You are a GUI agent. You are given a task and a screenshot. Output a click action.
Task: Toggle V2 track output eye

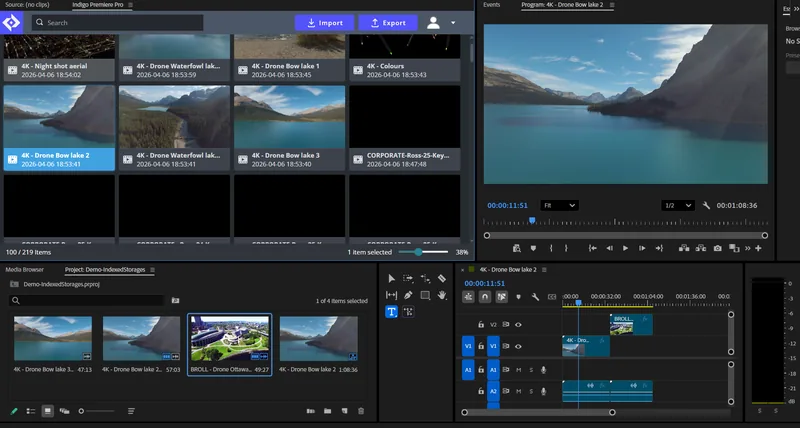coord(518,324)
